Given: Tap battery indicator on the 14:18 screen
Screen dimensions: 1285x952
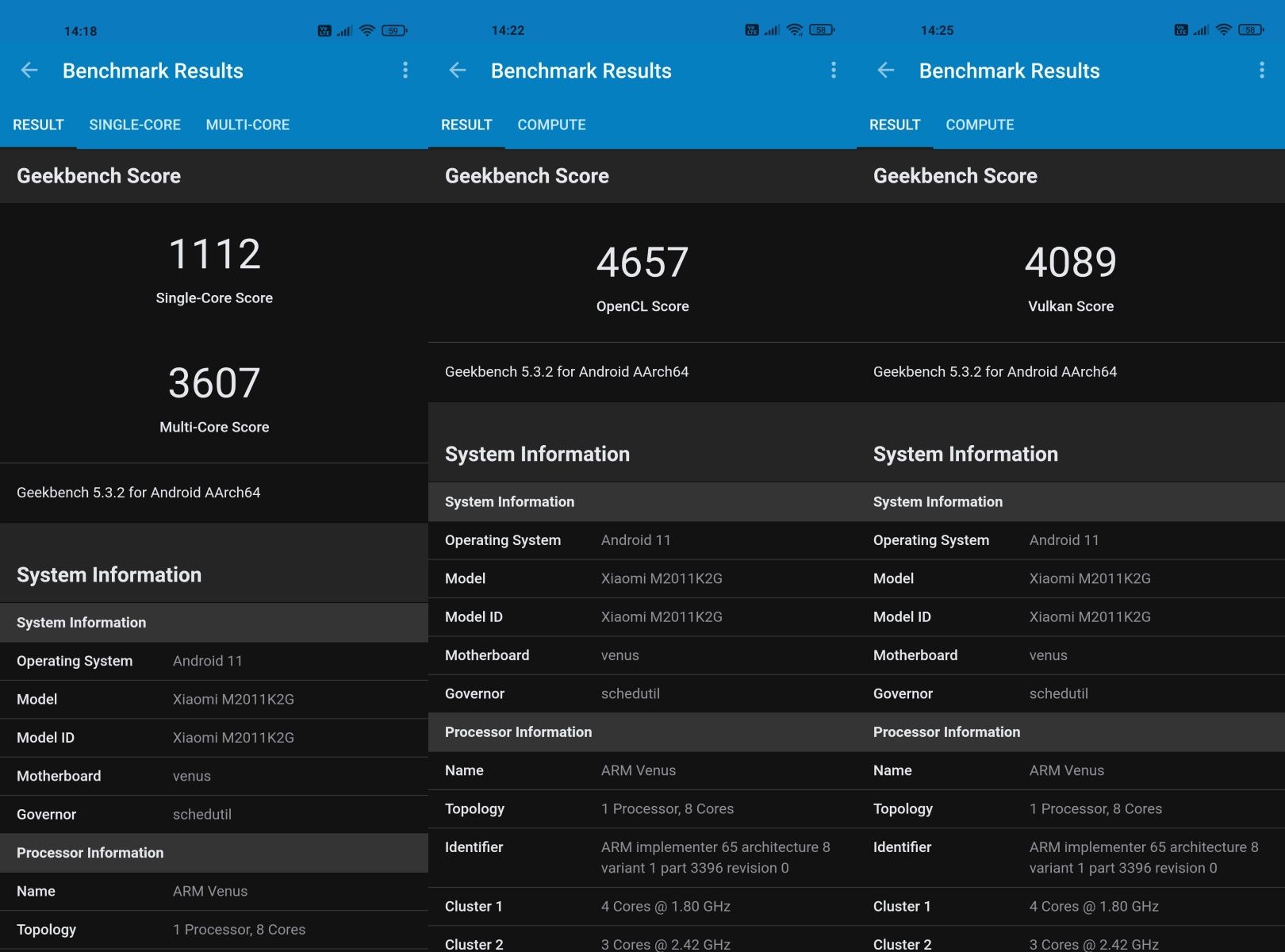Looking at the screenshot, I should (394, 31).
